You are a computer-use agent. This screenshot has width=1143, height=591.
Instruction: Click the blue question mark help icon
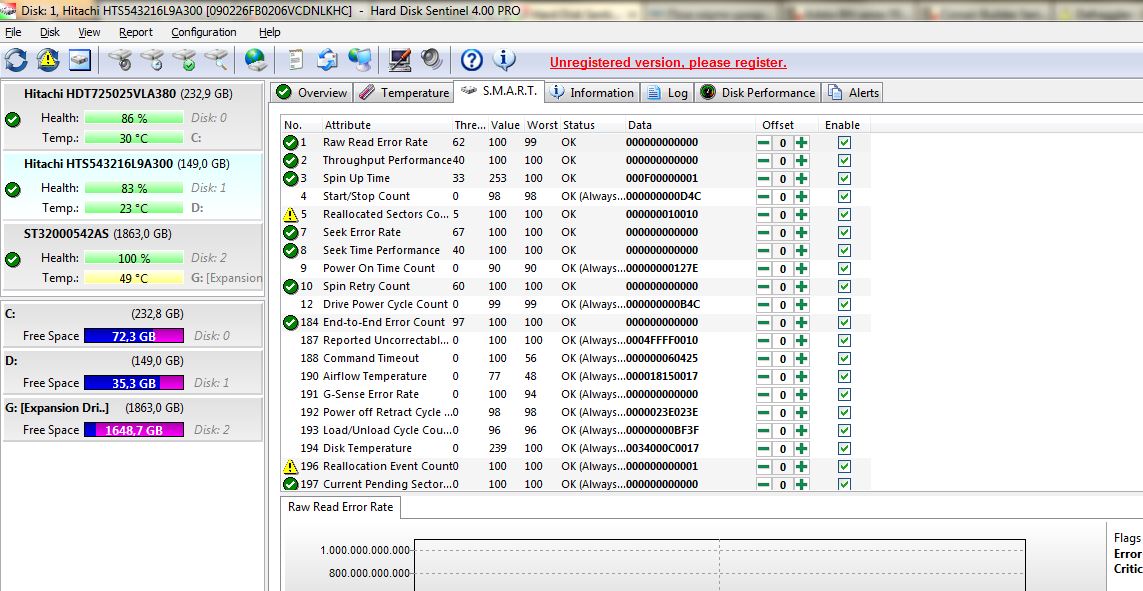click(x=472, y=60)
